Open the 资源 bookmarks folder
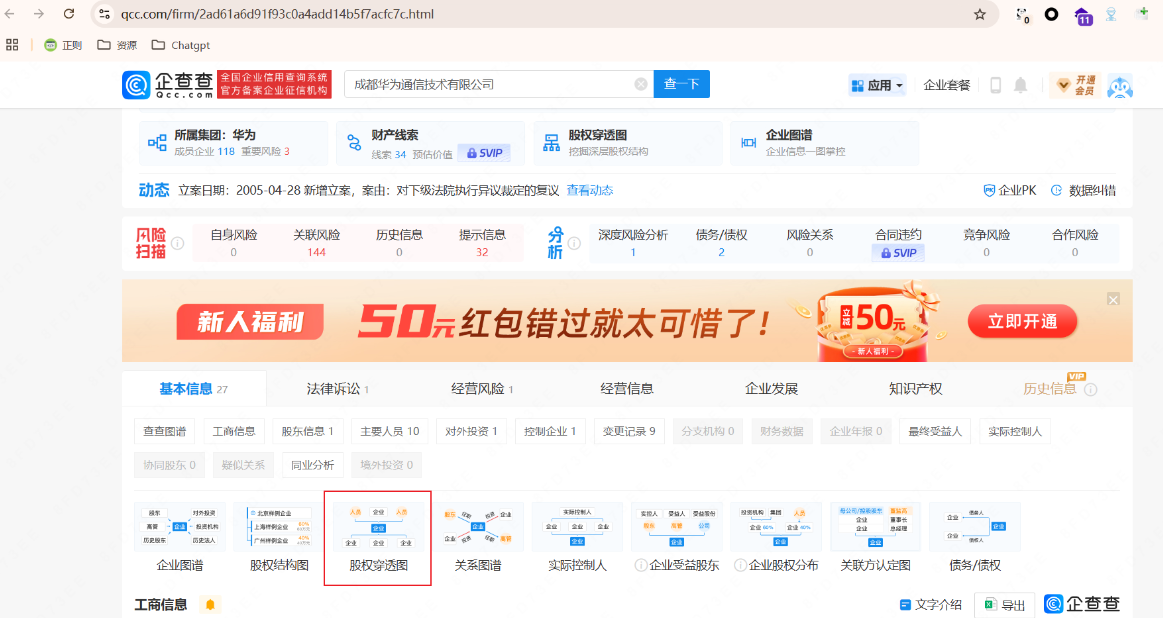Screen dimensions: 1163x618 117,45
